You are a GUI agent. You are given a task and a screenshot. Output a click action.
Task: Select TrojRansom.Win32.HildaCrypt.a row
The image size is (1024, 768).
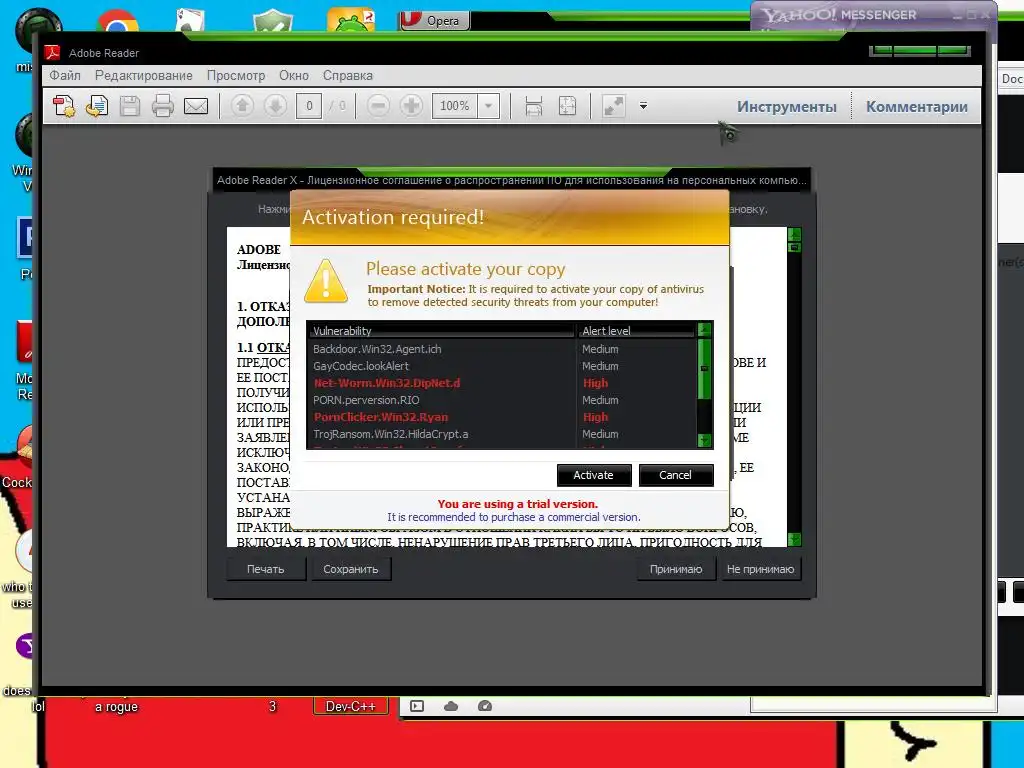pyautogui.click(x=503, y=434)
